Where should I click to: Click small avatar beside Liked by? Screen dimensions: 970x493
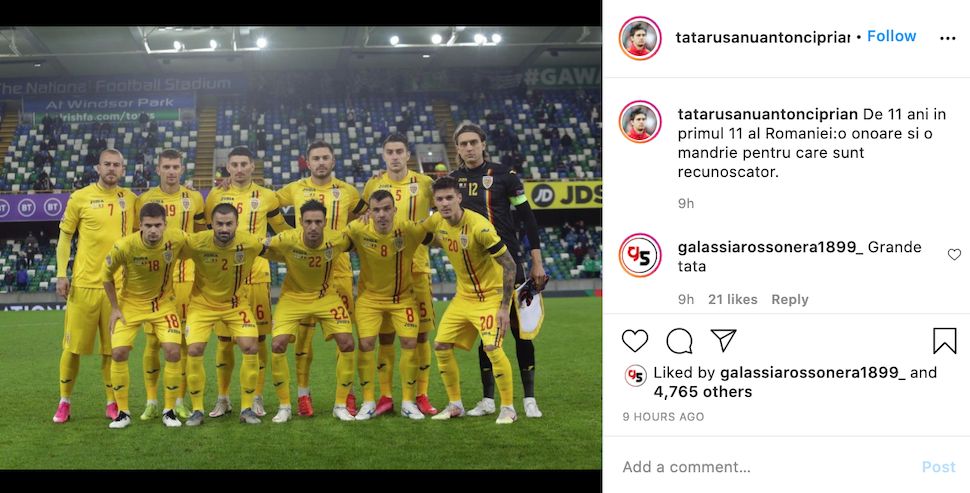(x=635, y=375)
